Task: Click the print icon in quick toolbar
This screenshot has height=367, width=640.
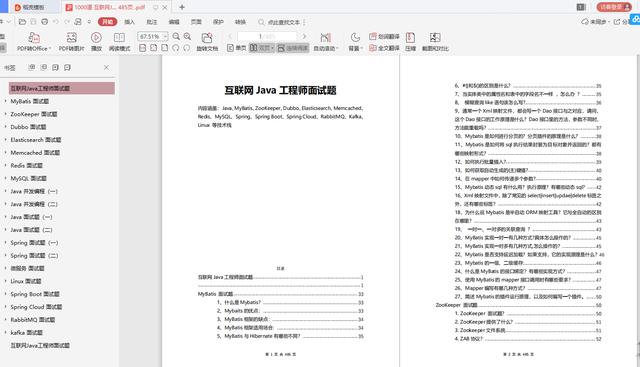Action: pyautogui.click(x=45, y=22)
